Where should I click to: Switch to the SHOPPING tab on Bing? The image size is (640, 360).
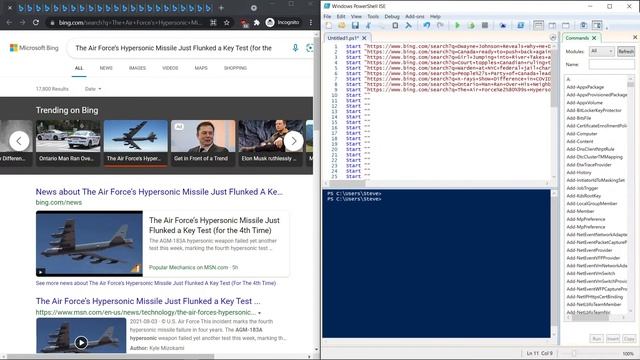point(235,68)
